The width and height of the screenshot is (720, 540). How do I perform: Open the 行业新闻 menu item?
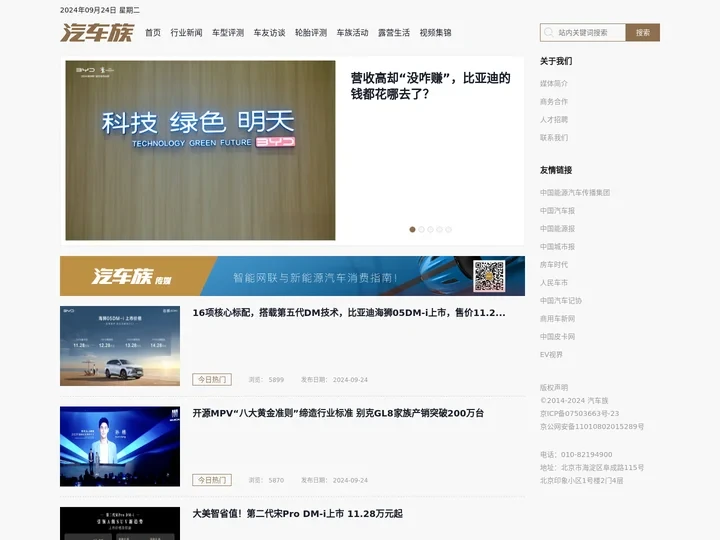click(186, 33)
